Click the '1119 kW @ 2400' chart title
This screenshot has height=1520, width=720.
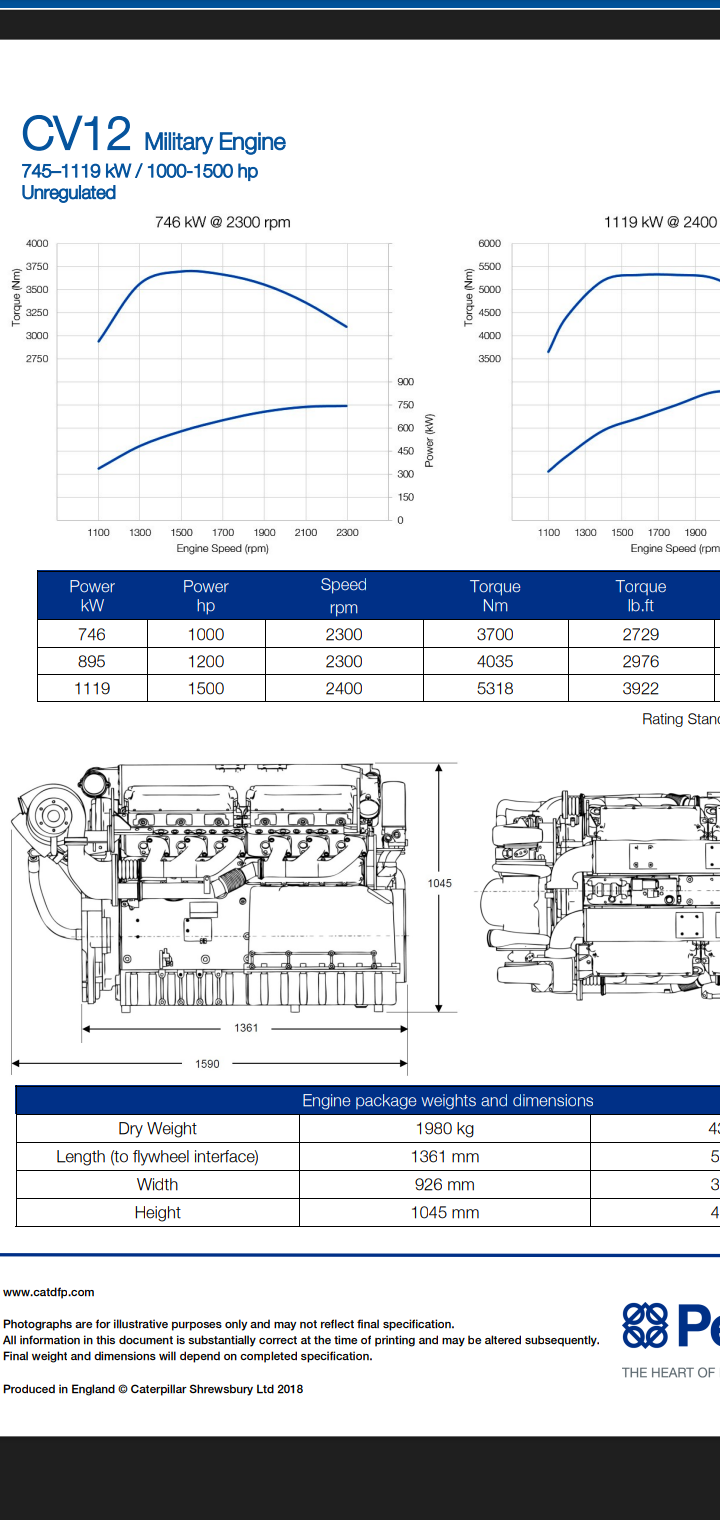(661, 222)
